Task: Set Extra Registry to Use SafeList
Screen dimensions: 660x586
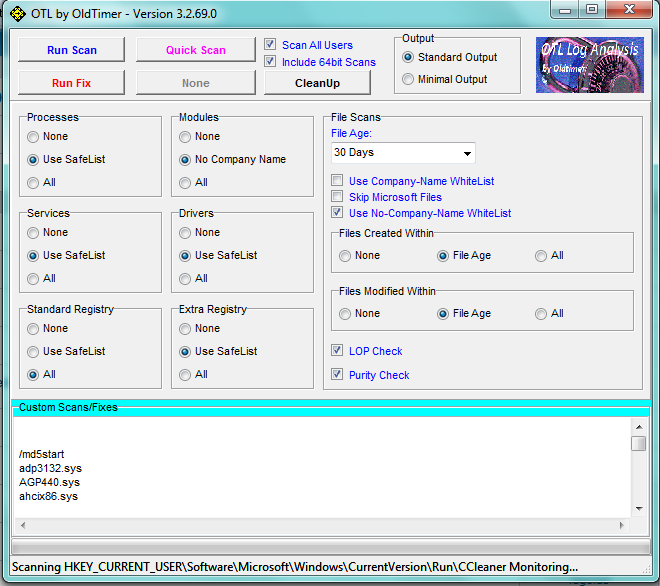Action: (x=185, y=352)
